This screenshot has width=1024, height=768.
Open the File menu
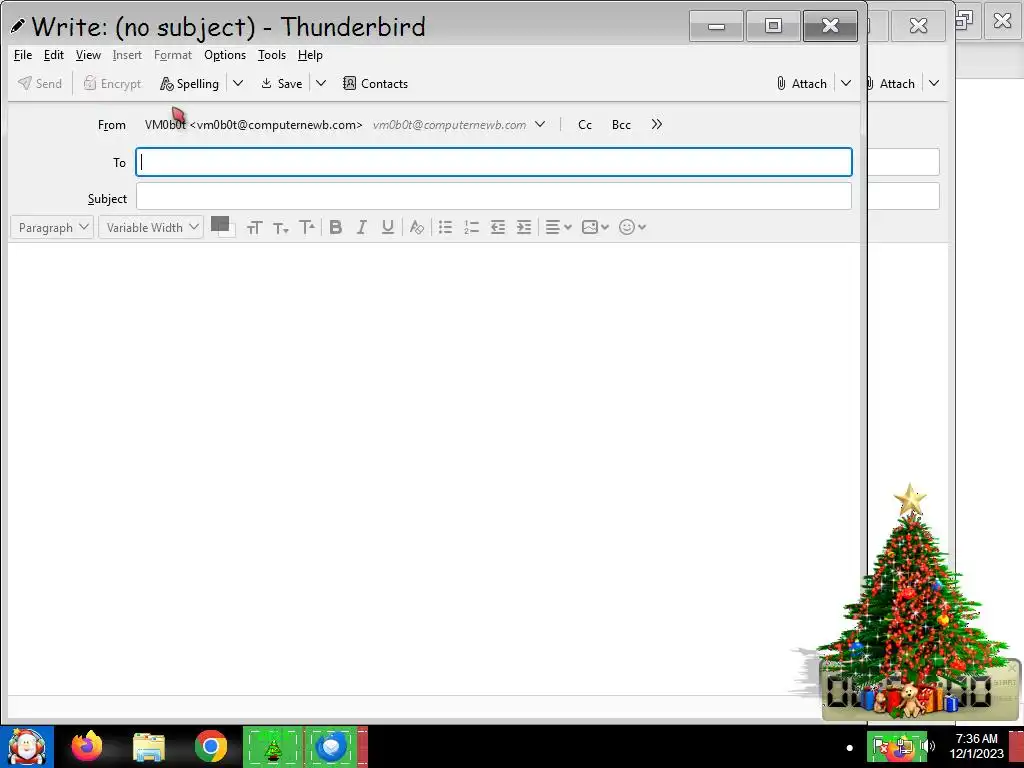click(23, 55)
